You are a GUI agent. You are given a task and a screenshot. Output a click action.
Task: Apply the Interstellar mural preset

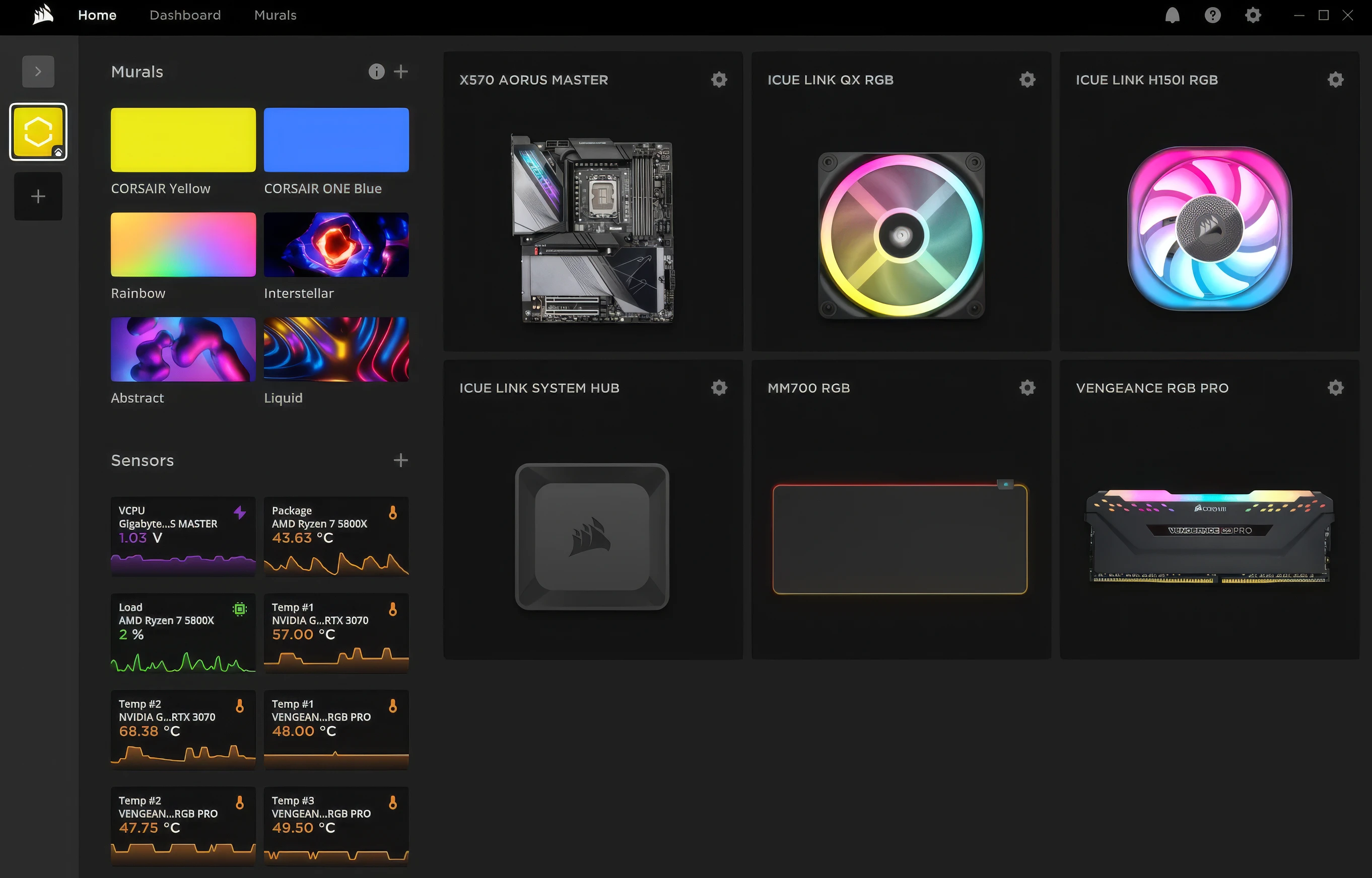click(x=336, y=244)
